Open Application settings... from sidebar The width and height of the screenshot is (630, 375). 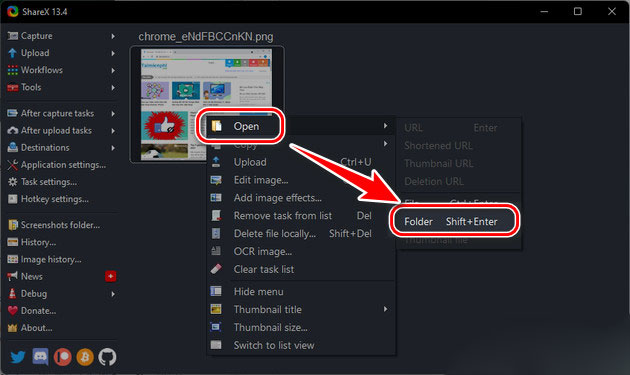click(63, 165)
